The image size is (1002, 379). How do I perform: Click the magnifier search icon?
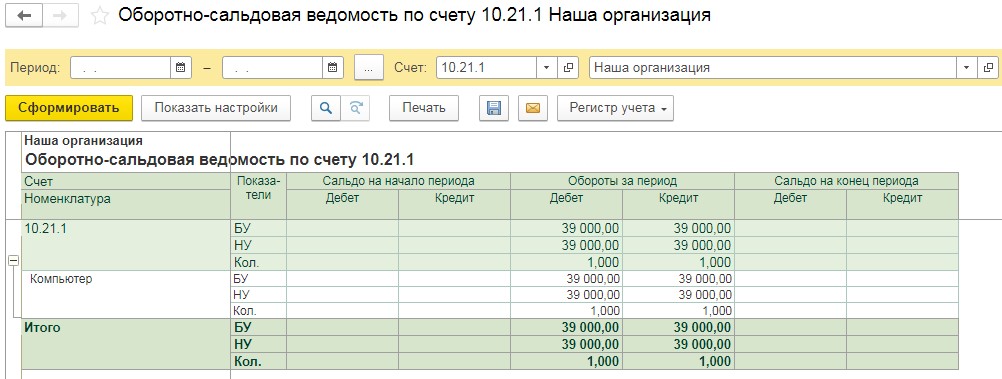pyautogui.click(x=326, y=108)
